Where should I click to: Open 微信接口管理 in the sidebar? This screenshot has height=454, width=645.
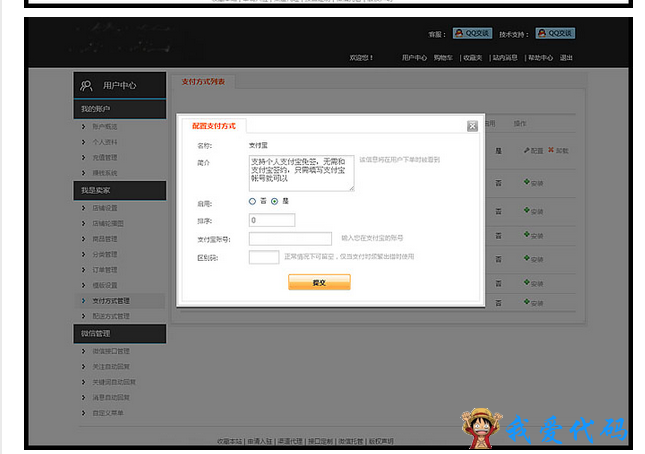[x=111, y=351]
